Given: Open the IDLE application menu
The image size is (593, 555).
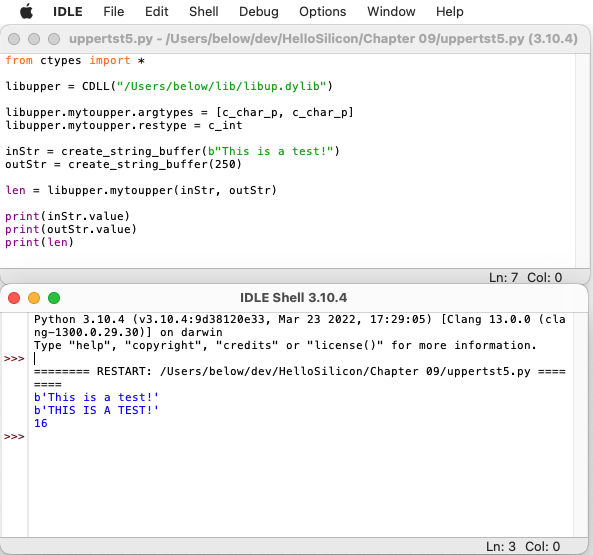Looking at the screenshot, I should 68,12.
